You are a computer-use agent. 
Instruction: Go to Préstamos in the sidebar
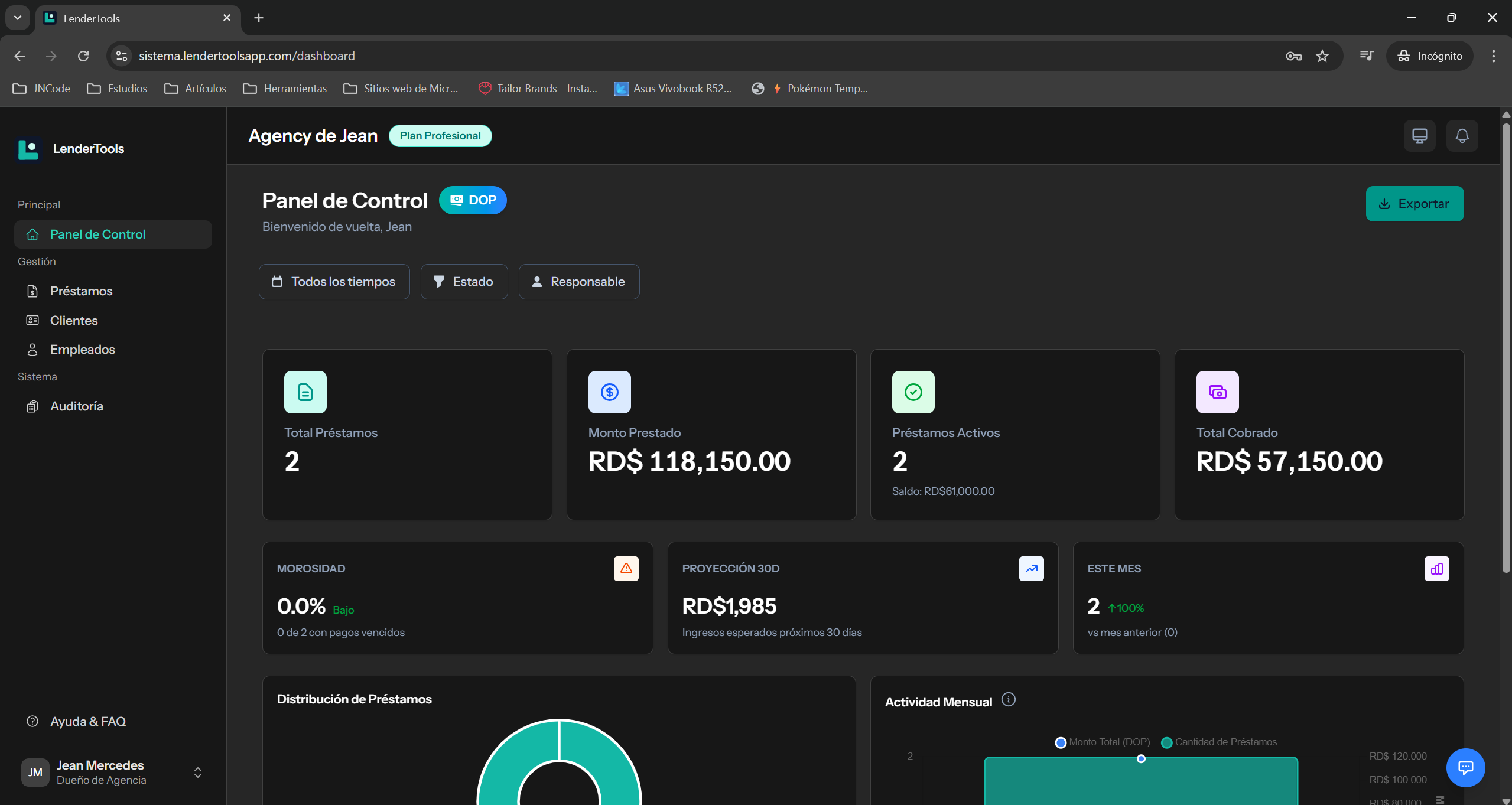81,291
